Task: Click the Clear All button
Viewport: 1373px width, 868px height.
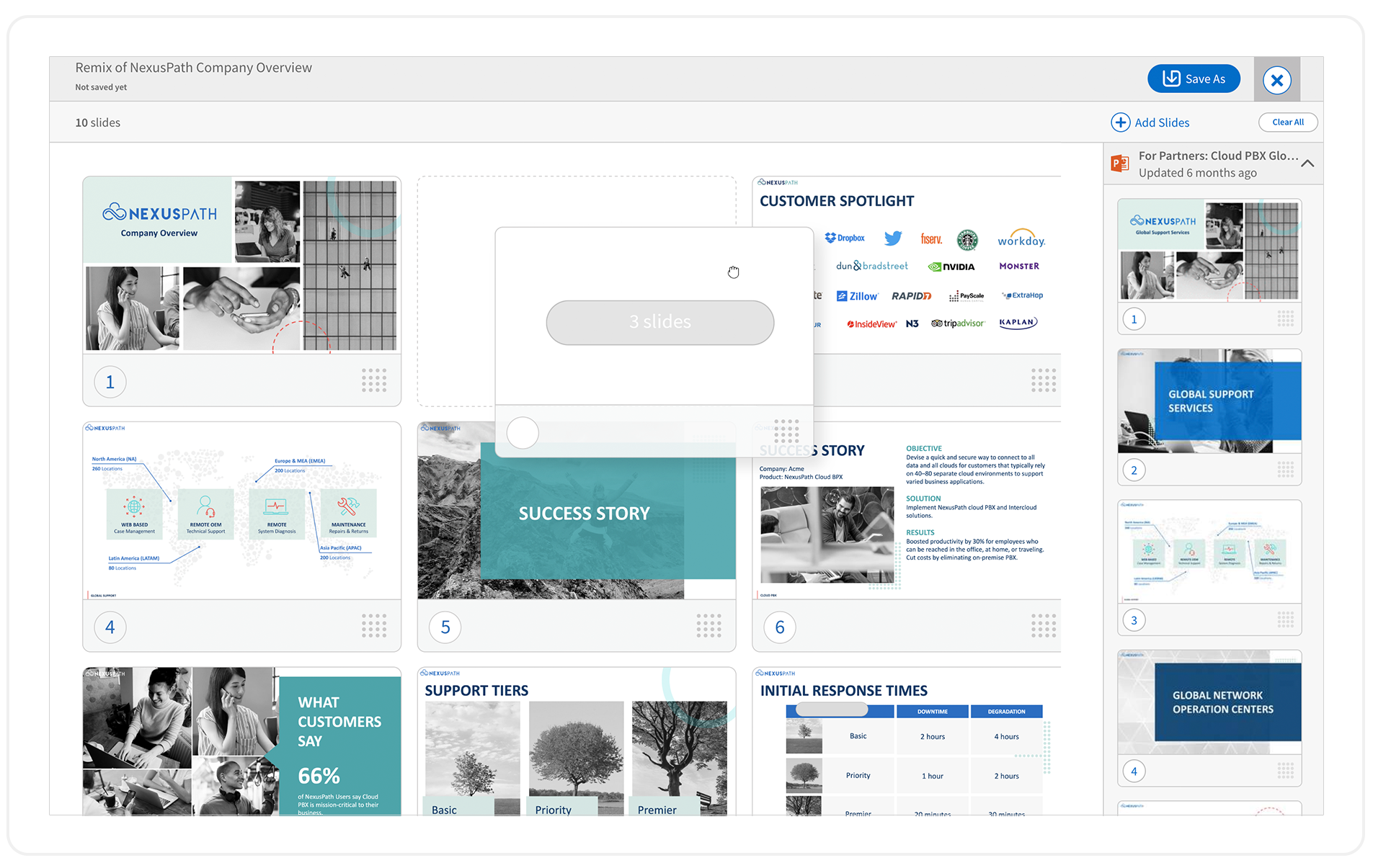Action: [x=1288, y=122]
